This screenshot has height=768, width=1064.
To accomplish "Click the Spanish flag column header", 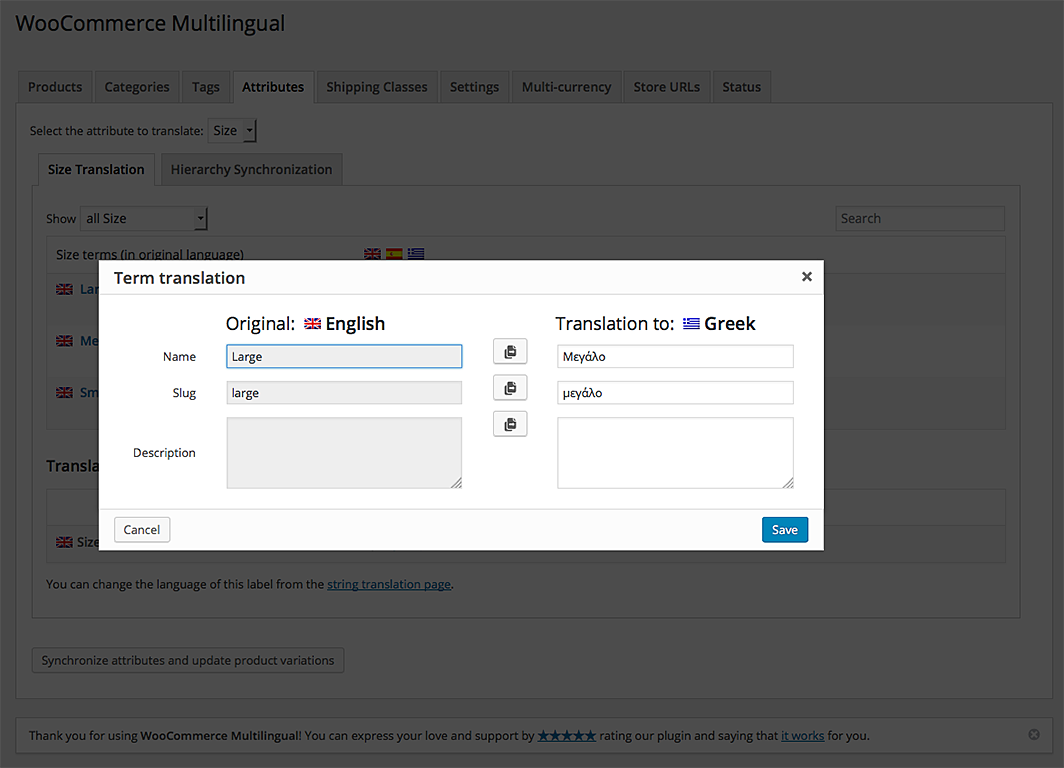I will (394, 254).
